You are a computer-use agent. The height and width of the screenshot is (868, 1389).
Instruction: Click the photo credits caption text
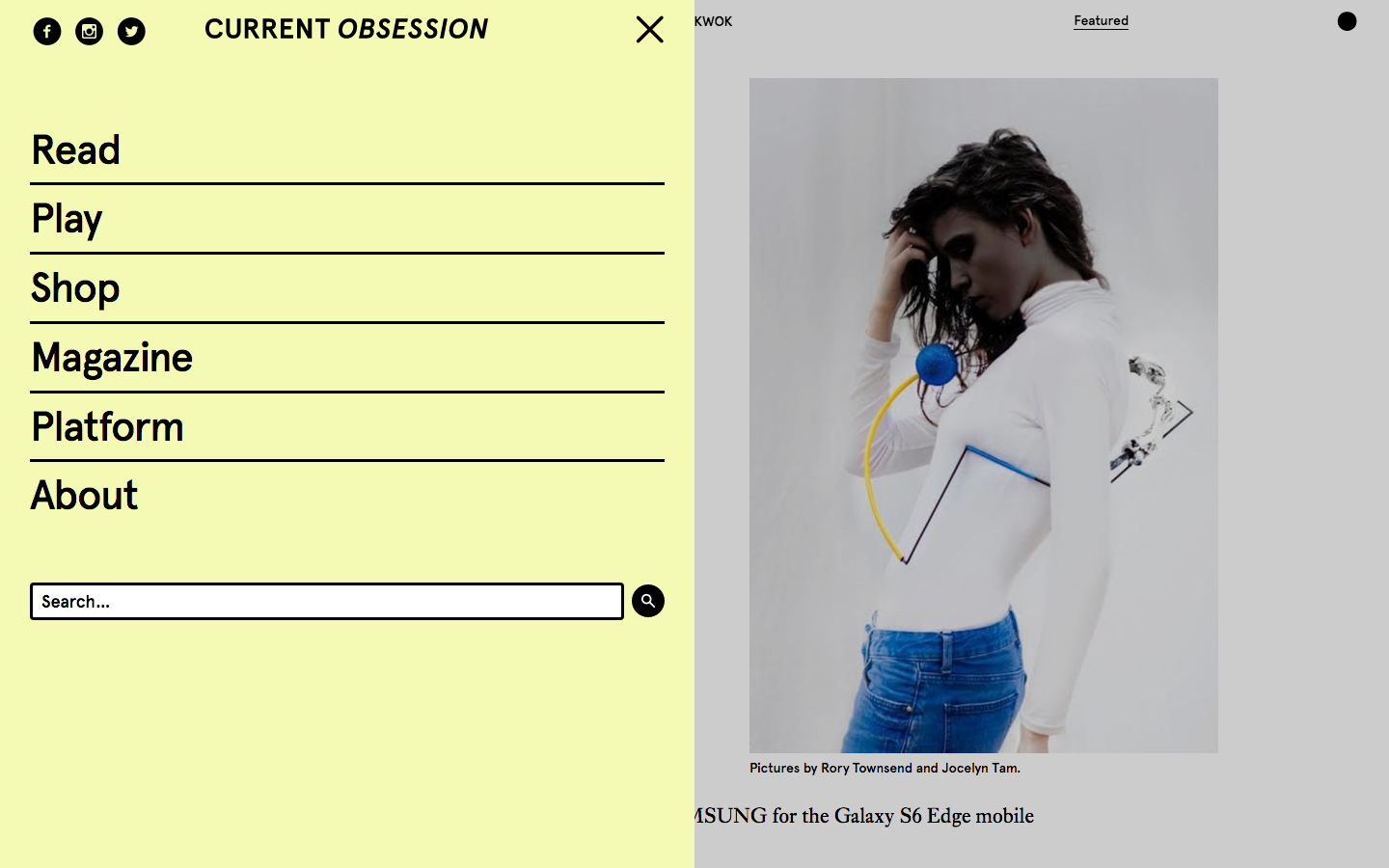click(885, 769)
